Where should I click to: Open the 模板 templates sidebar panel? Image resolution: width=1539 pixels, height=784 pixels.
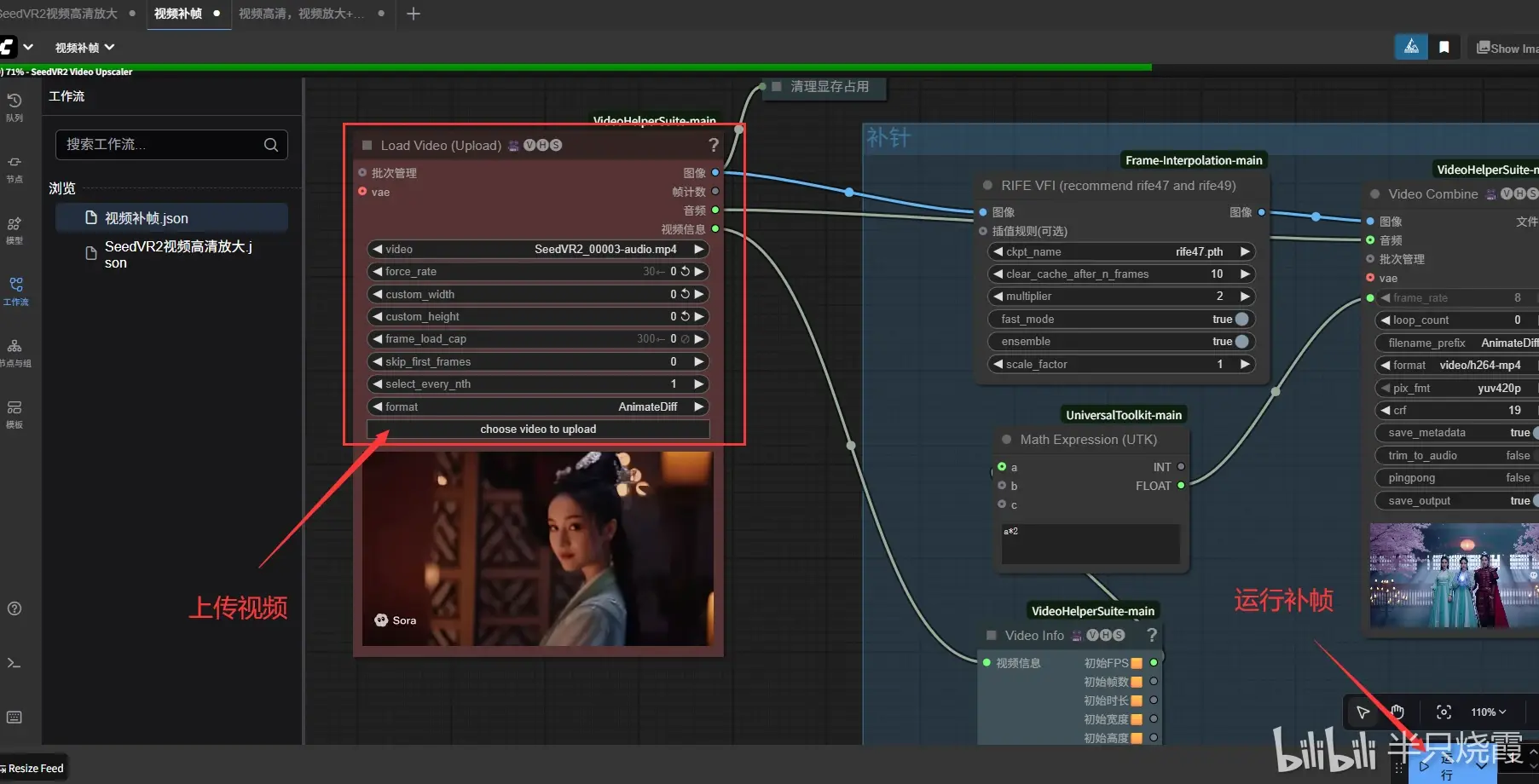coord(14,414)
